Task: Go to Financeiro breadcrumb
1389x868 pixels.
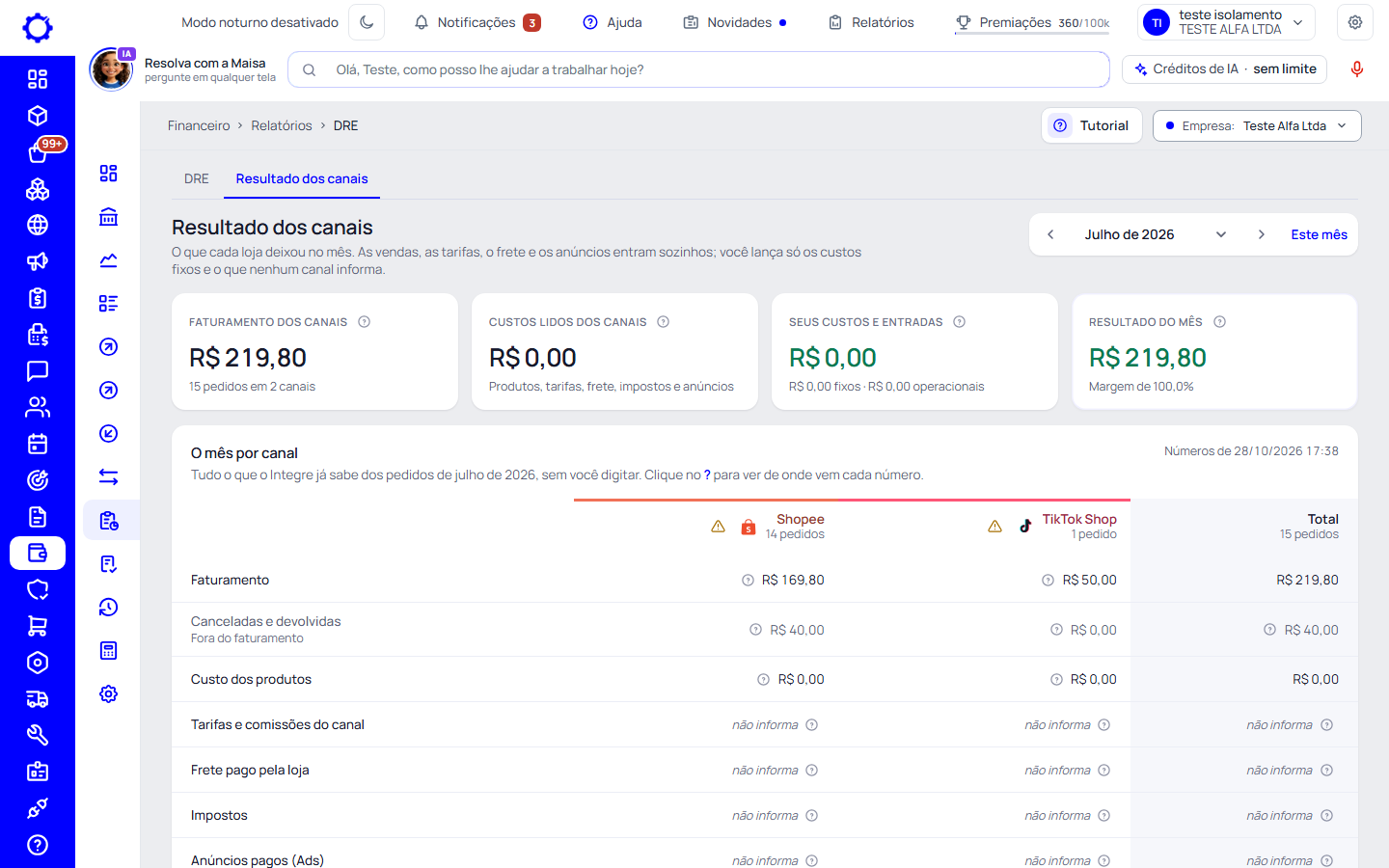Action: coord(199,125)
